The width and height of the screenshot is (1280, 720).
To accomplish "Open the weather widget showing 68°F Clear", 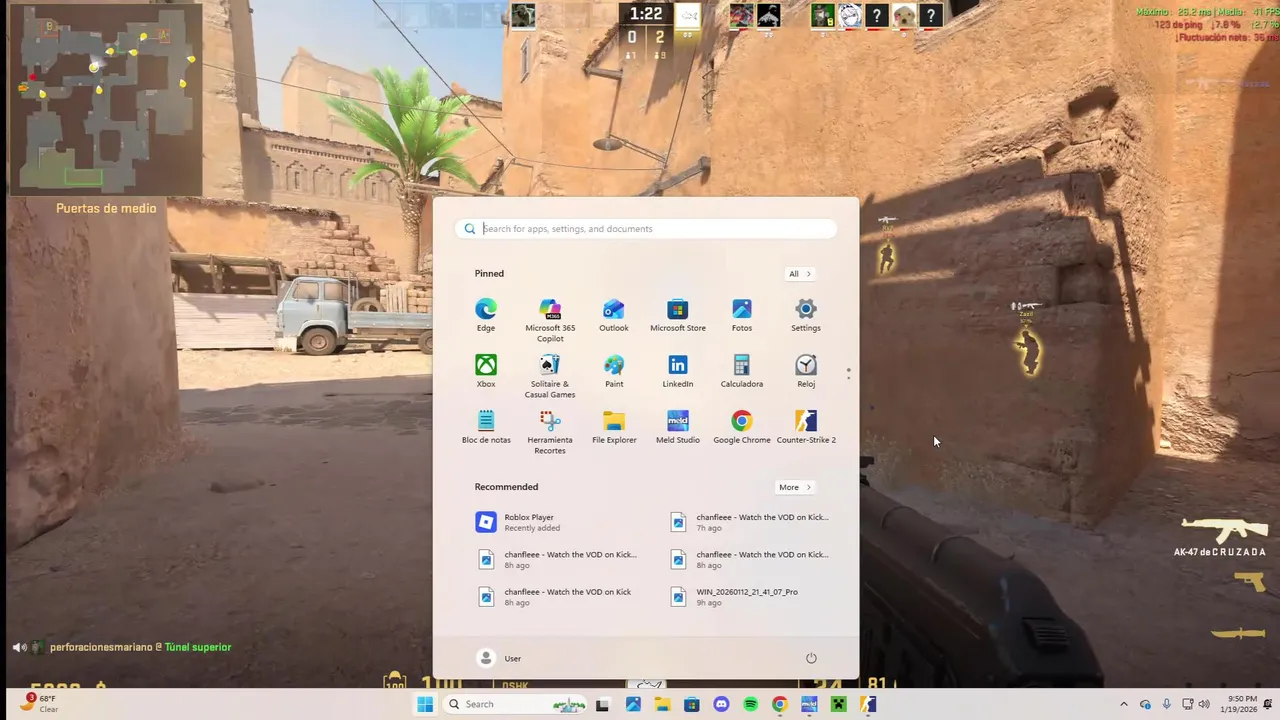I will coord(39,704).
